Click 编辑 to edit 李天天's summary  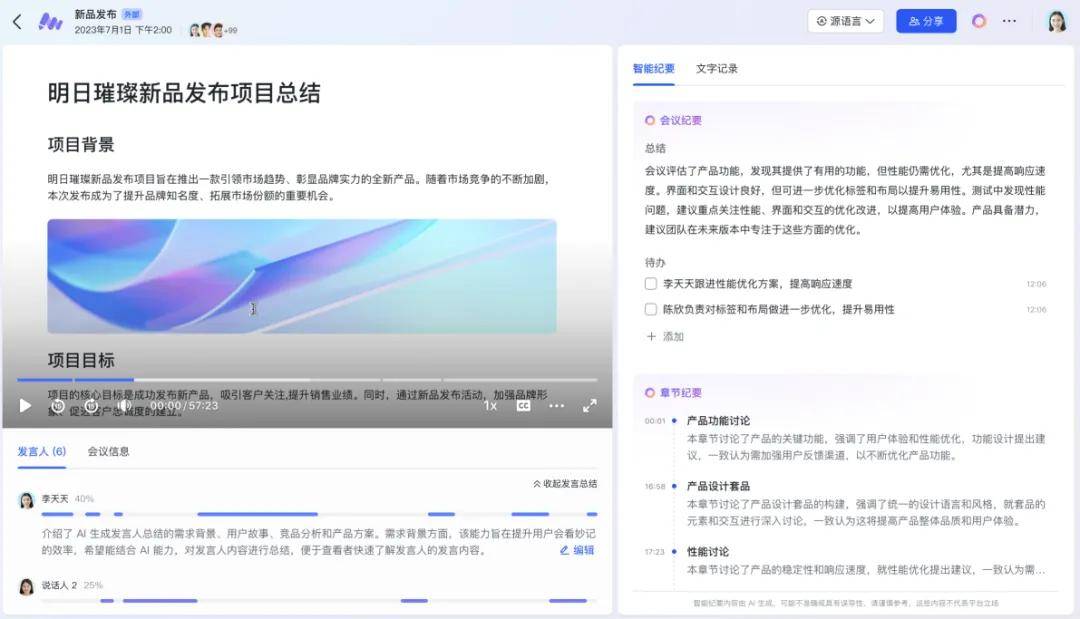[x=577, y=550]
